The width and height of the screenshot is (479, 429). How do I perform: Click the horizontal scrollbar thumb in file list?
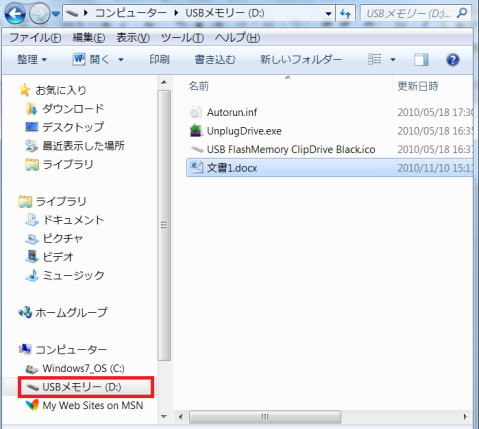[x=265, y=417]
